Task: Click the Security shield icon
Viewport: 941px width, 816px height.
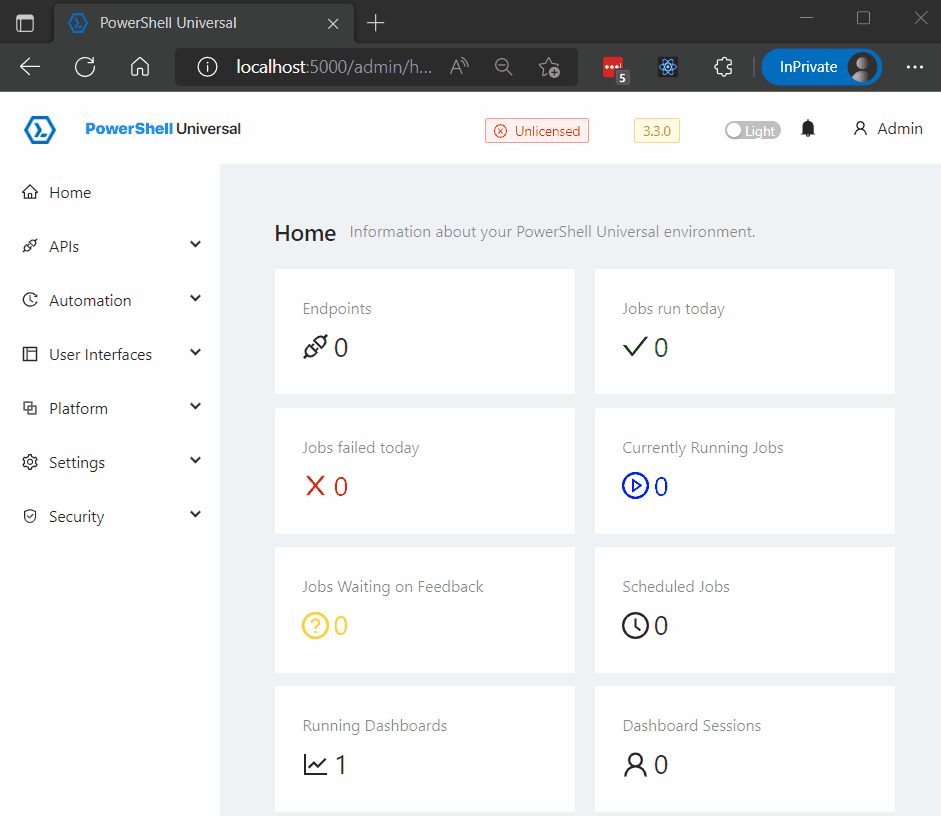Action: tap(31, 515)
